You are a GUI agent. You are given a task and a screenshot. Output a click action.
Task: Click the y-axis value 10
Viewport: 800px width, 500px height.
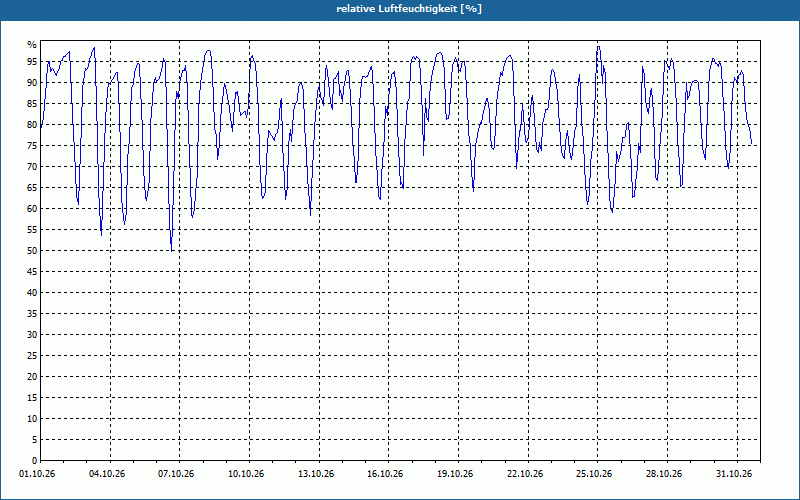pyautogui.click(x=32, y=418)
